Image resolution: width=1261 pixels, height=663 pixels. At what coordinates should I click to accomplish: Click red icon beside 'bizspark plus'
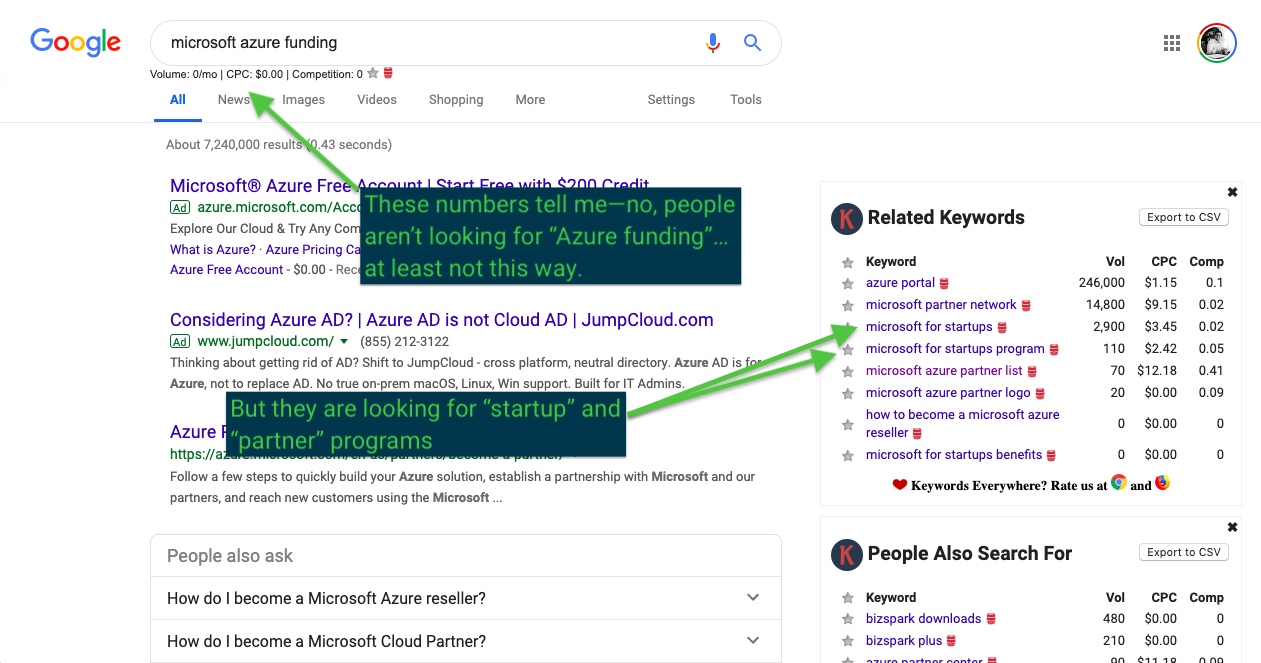pyautogui.click(x=952, y=642)
